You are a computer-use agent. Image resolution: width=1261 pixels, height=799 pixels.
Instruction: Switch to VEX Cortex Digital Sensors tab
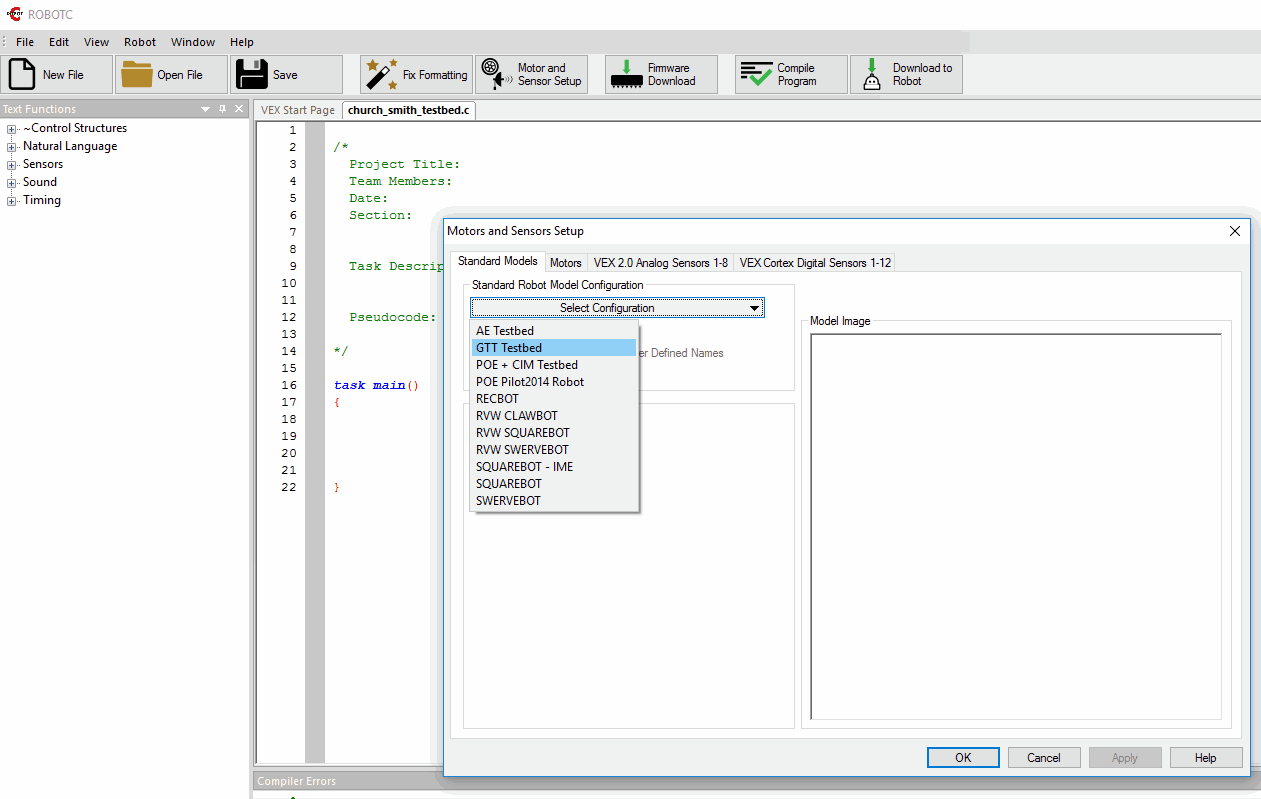pyautogui.click(x=815, y=263)
